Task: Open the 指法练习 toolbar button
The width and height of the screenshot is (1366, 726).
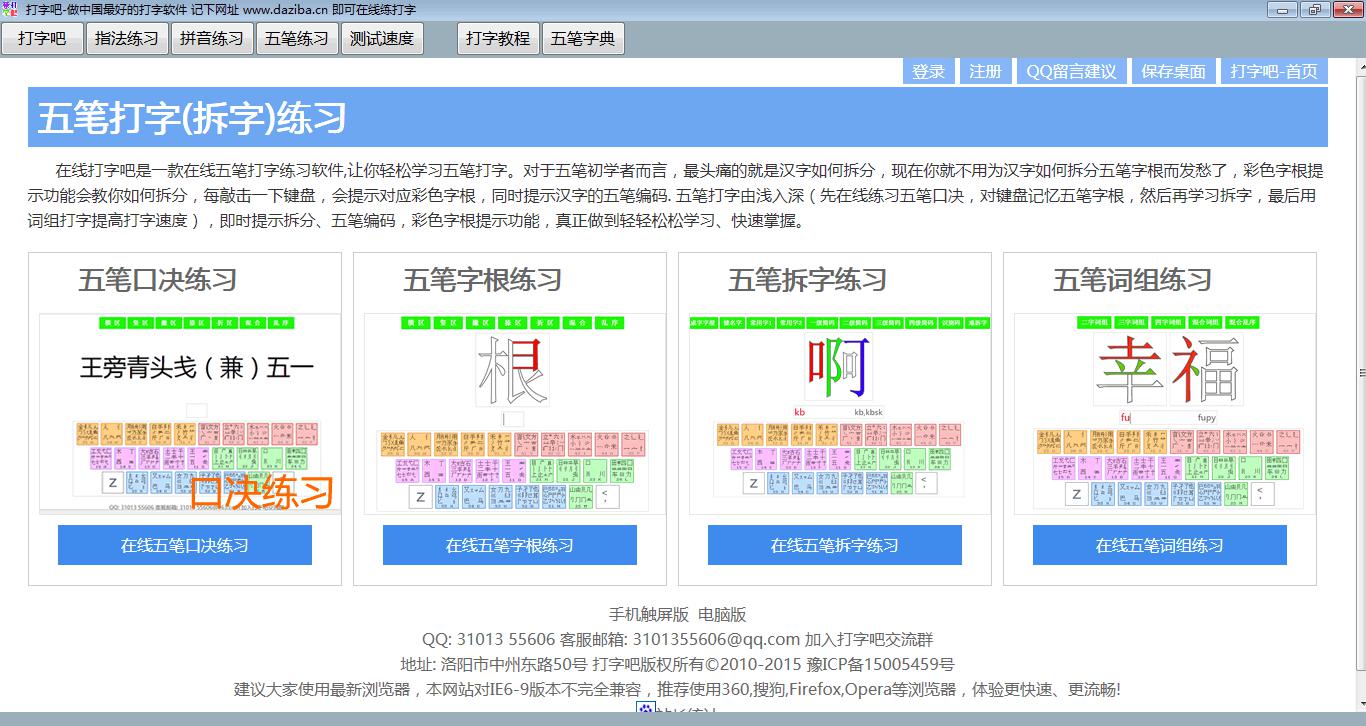Action: point(127,39)
